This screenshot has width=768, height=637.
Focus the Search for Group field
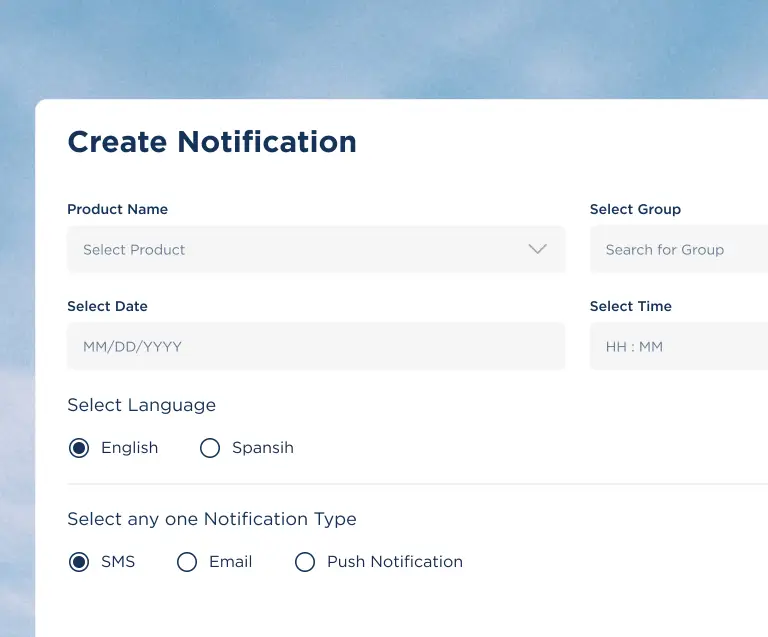[680, 249]
